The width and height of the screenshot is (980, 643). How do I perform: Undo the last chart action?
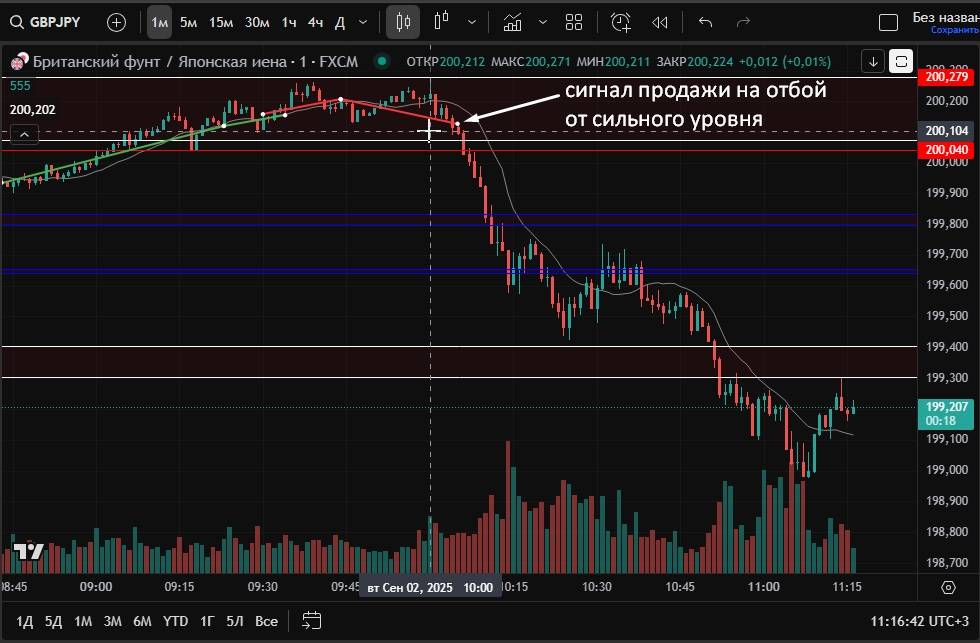coord(706,22)
